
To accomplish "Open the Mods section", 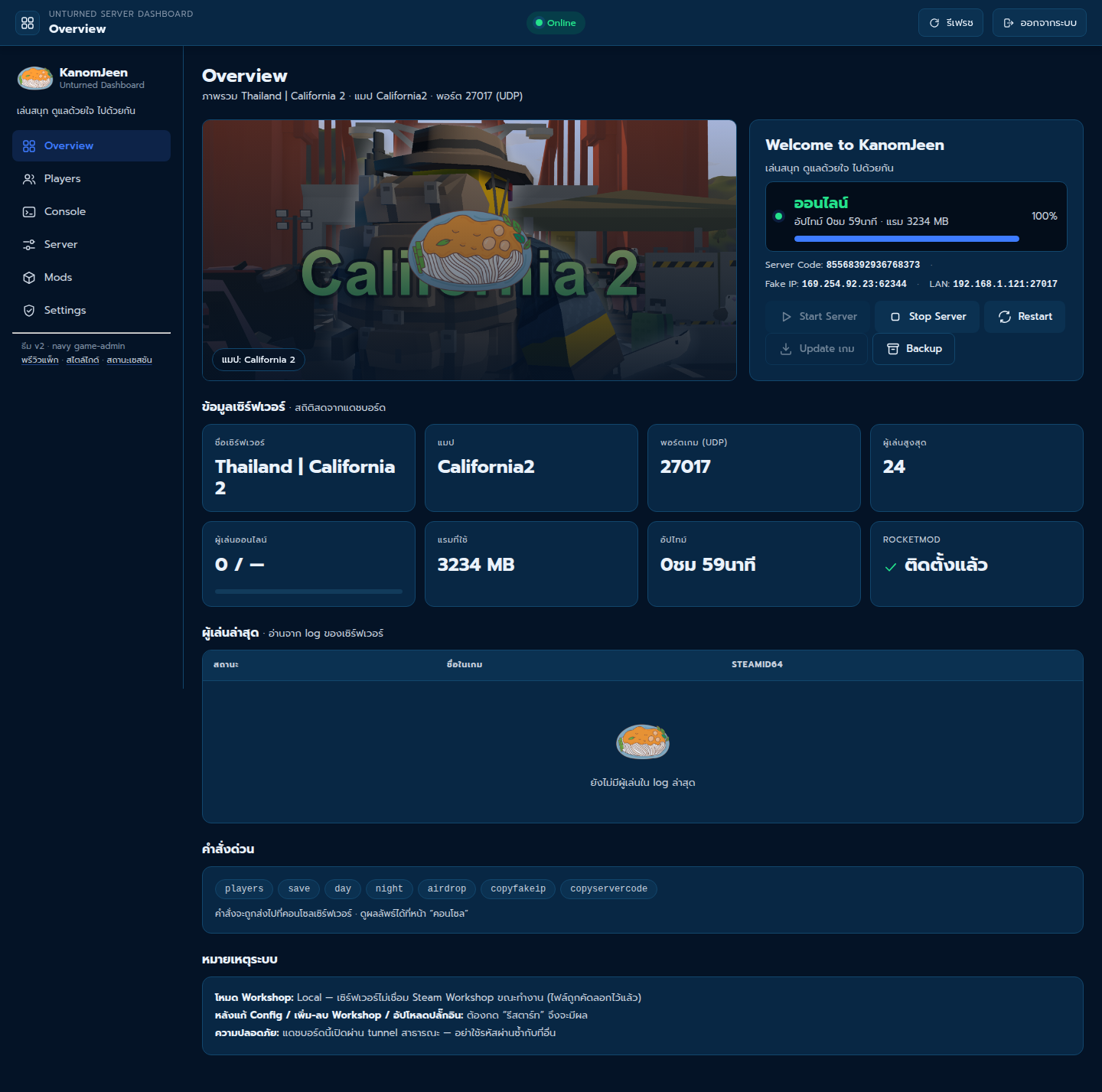I will click(x=91, y=278).
